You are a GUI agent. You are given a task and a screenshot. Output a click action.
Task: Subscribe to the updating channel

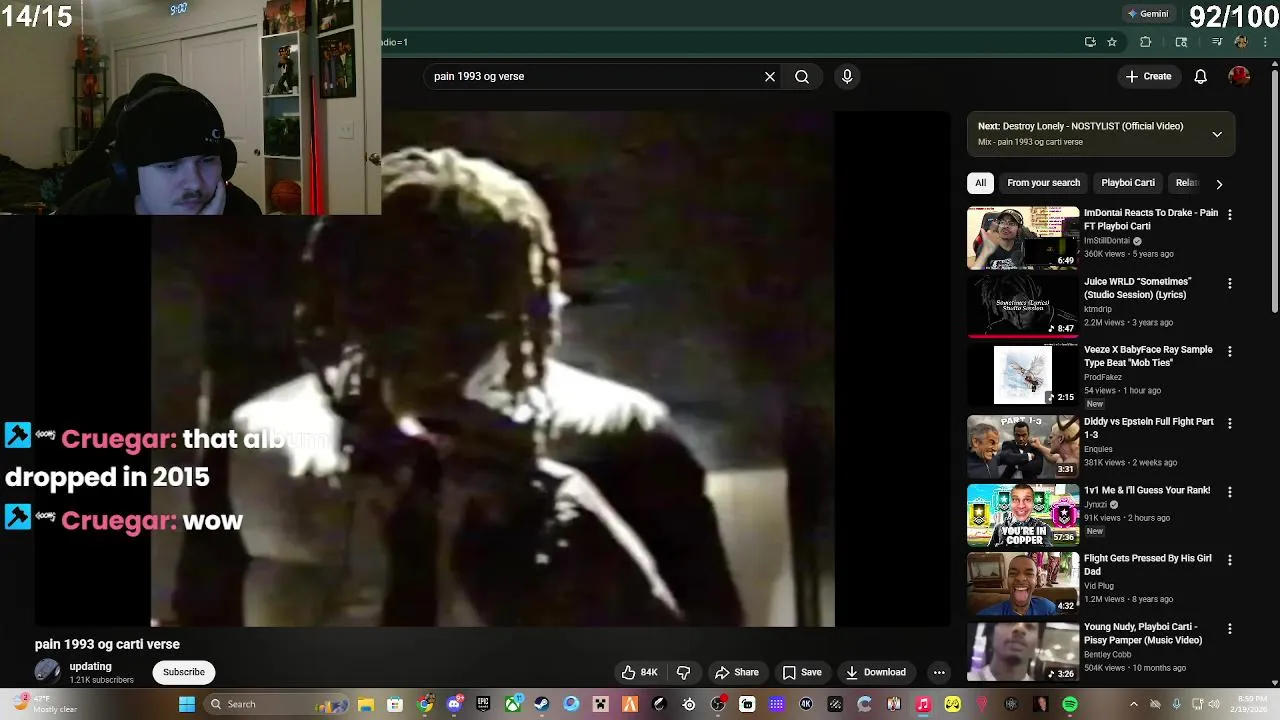pyautogui.click(x=184, y=672)
